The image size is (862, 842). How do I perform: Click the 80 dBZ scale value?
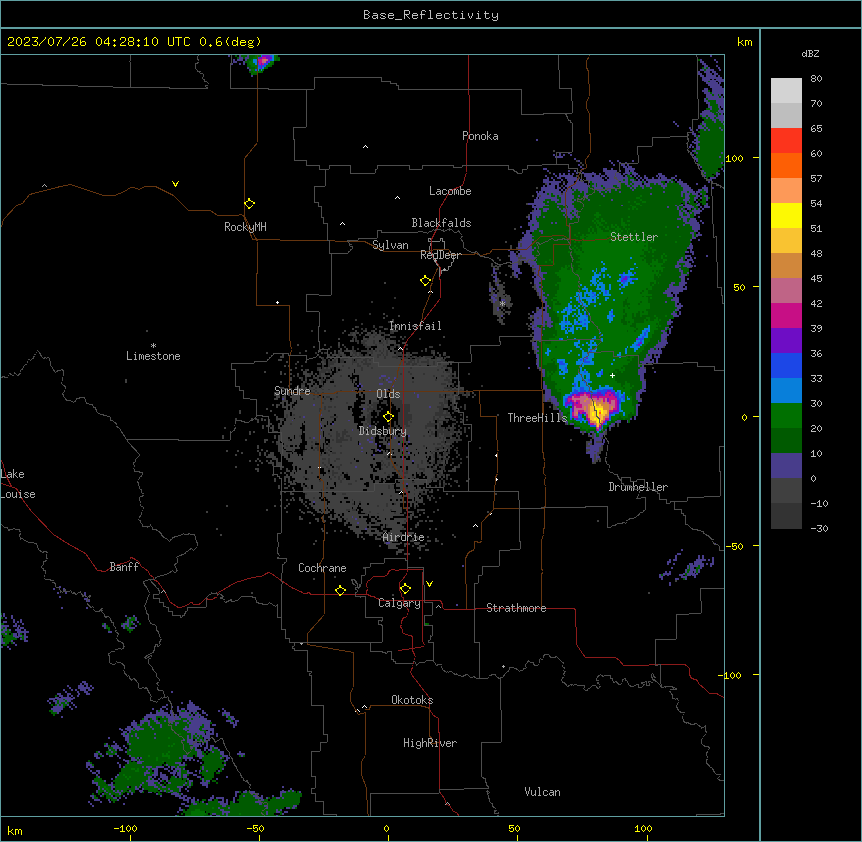point(816,79)
